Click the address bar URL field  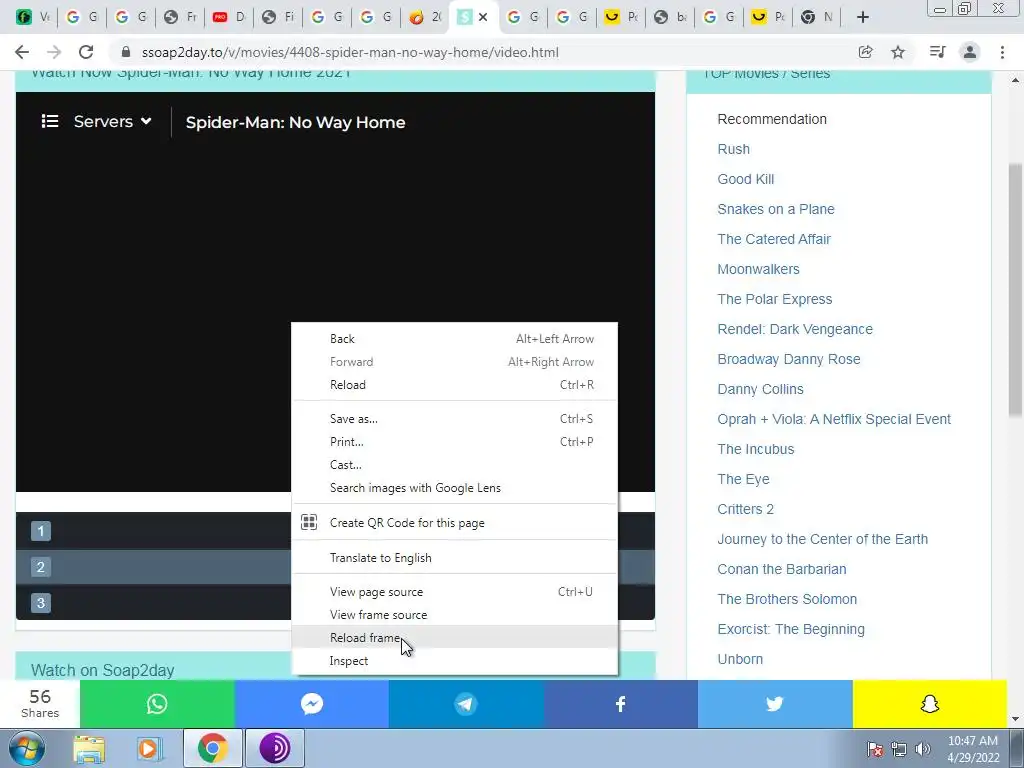481,52
